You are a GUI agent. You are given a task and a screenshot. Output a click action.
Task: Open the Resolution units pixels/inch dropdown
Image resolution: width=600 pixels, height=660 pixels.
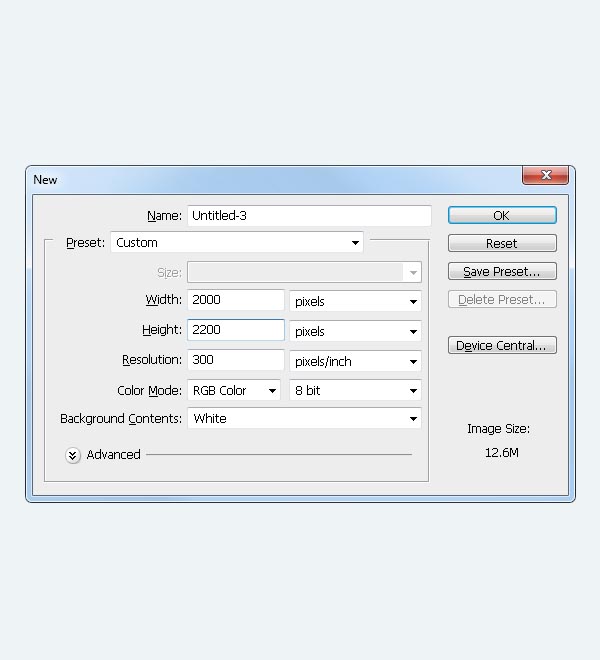pos(355,361)
